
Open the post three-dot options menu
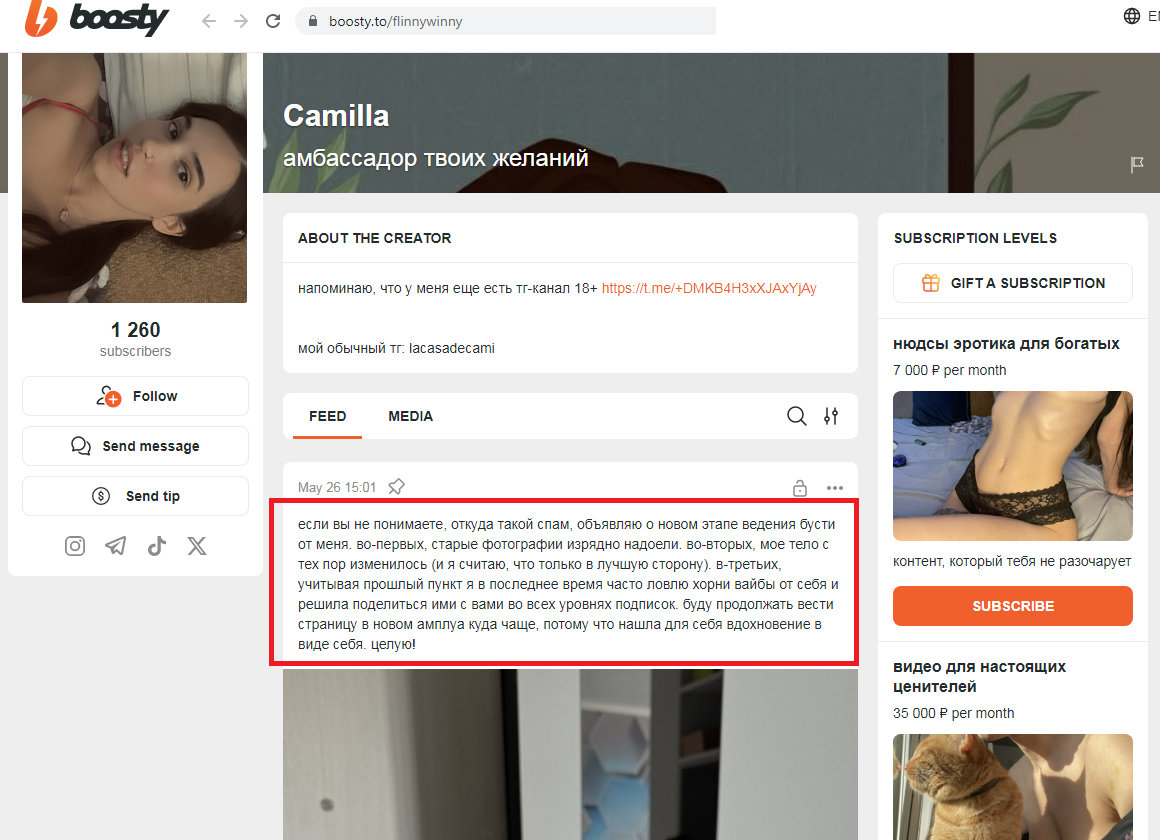(835, 488)
